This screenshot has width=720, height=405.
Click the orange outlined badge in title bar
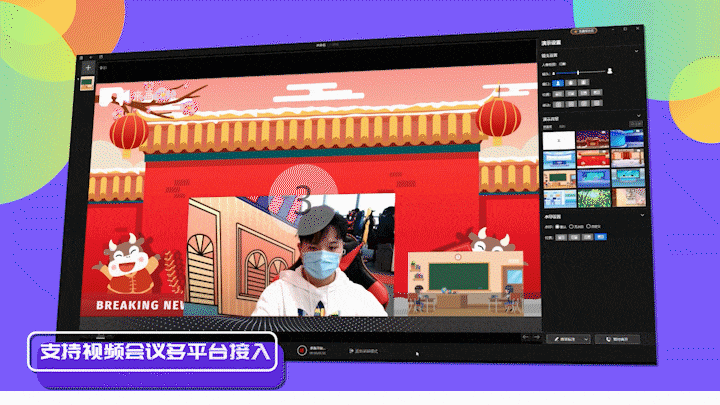click(x=584, y=31)
